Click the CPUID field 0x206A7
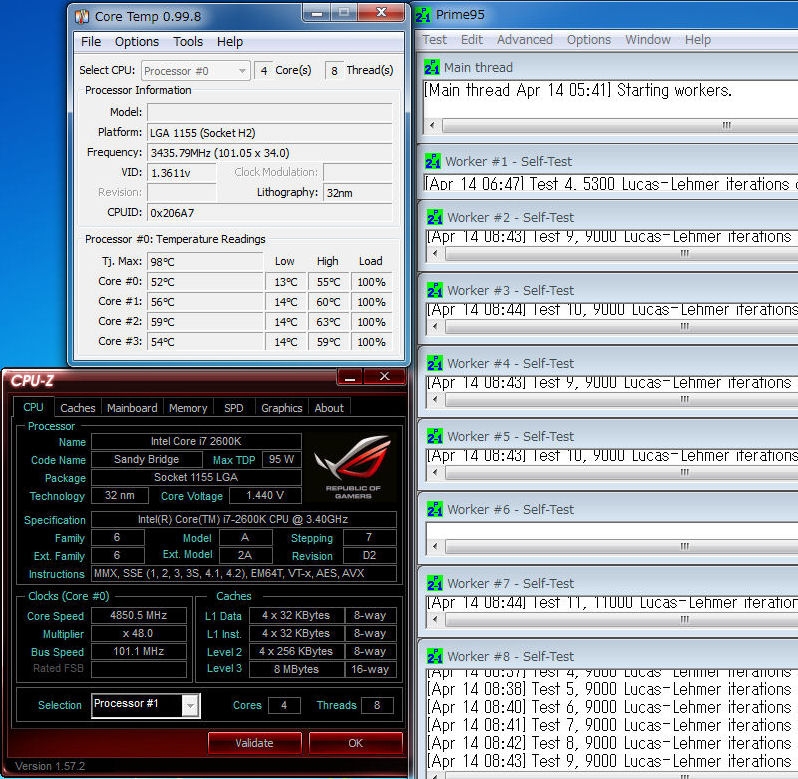This screenshot has height=779, width=798. pos(269,213)
